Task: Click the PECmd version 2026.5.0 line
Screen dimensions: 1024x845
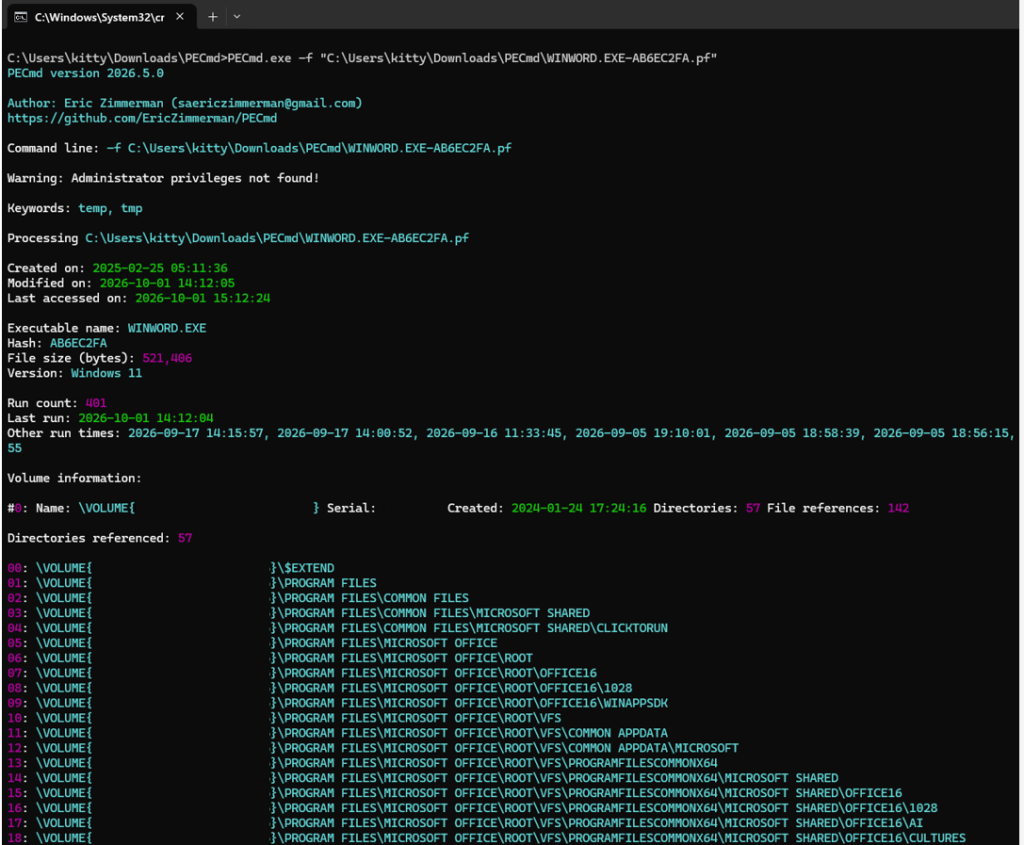Action: click(86, 73)
